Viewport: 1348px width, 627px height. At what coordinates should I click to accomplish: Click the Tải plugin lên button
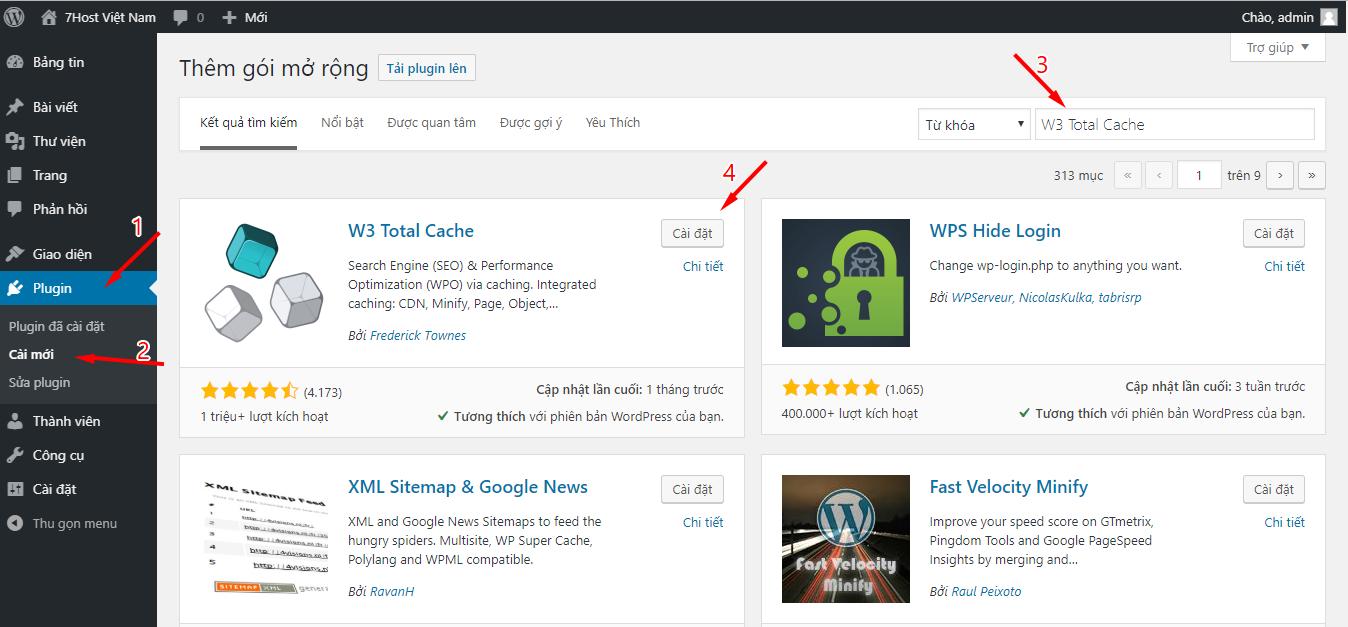tap(427, 68)
